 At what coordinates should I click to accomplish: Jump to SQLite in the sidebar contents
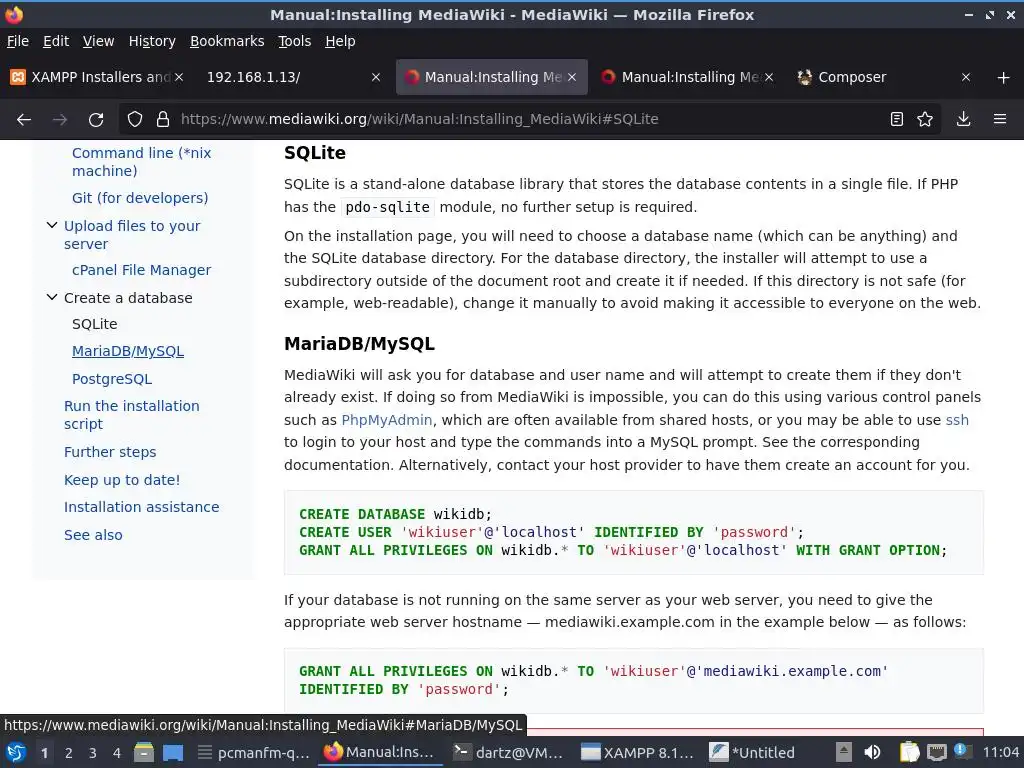95,324
